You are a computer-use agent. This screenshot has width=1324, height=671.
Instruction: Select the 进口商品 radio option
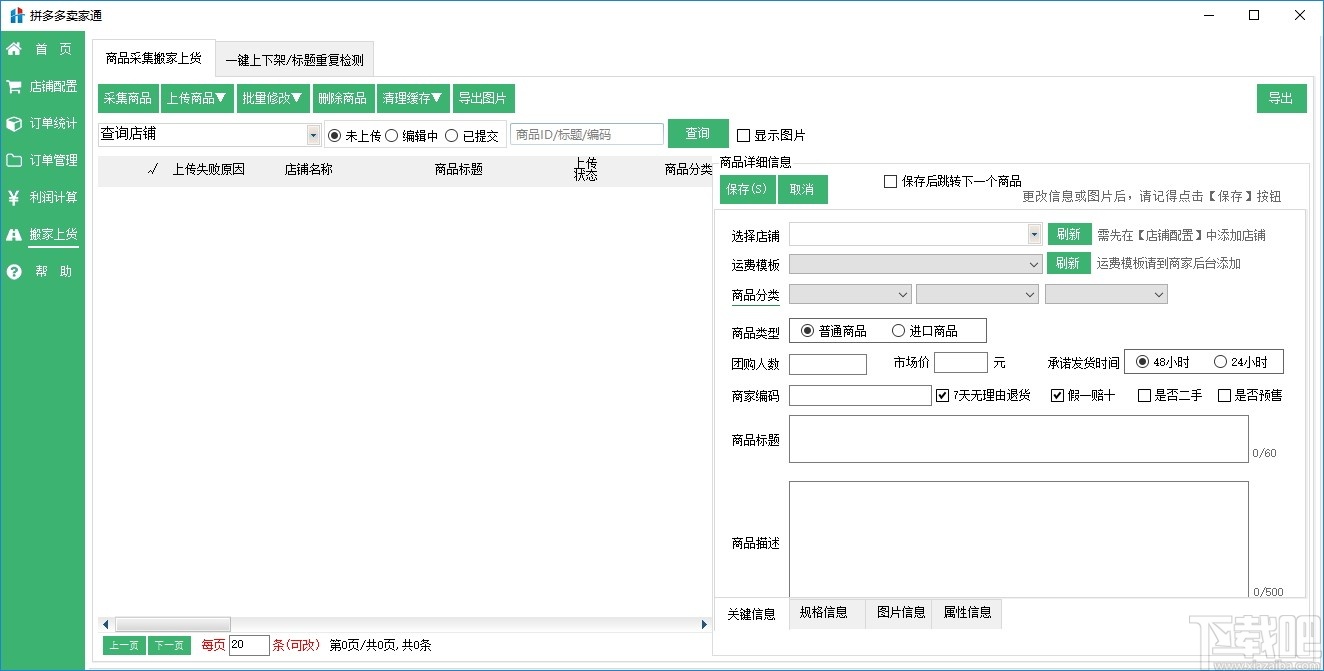(897, 330)
